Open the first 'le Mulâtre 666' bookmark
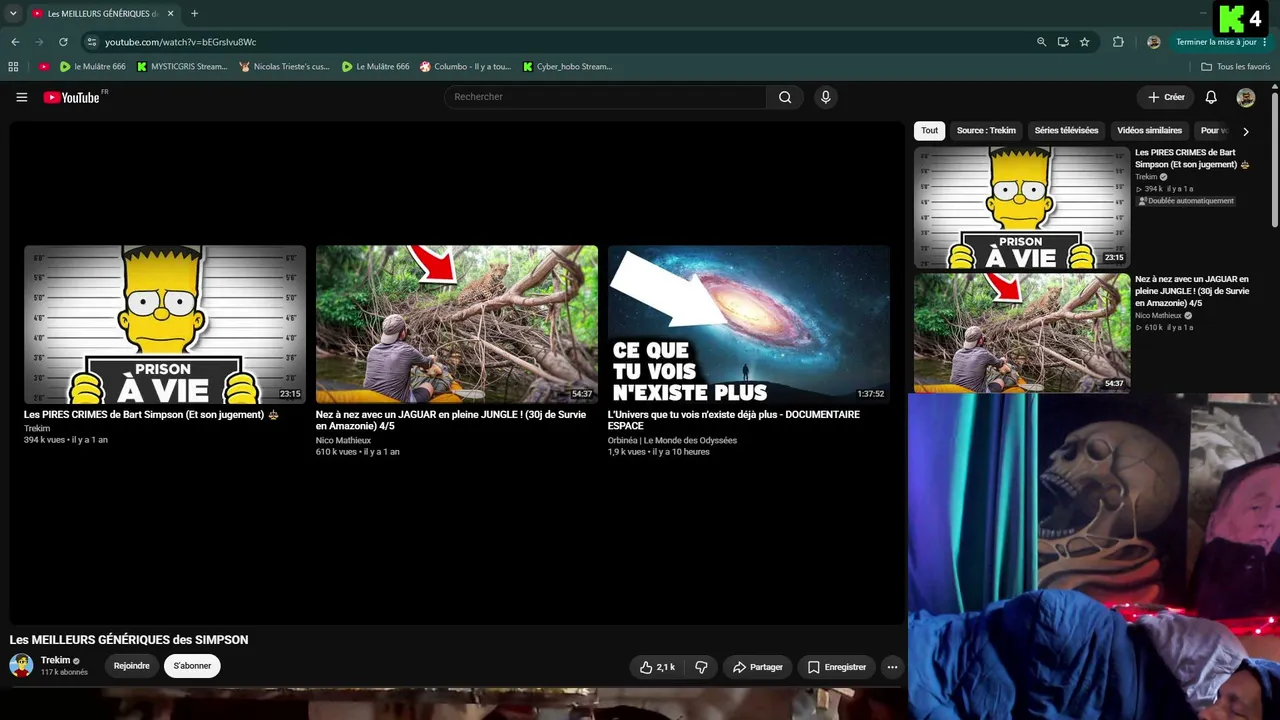 93,67
